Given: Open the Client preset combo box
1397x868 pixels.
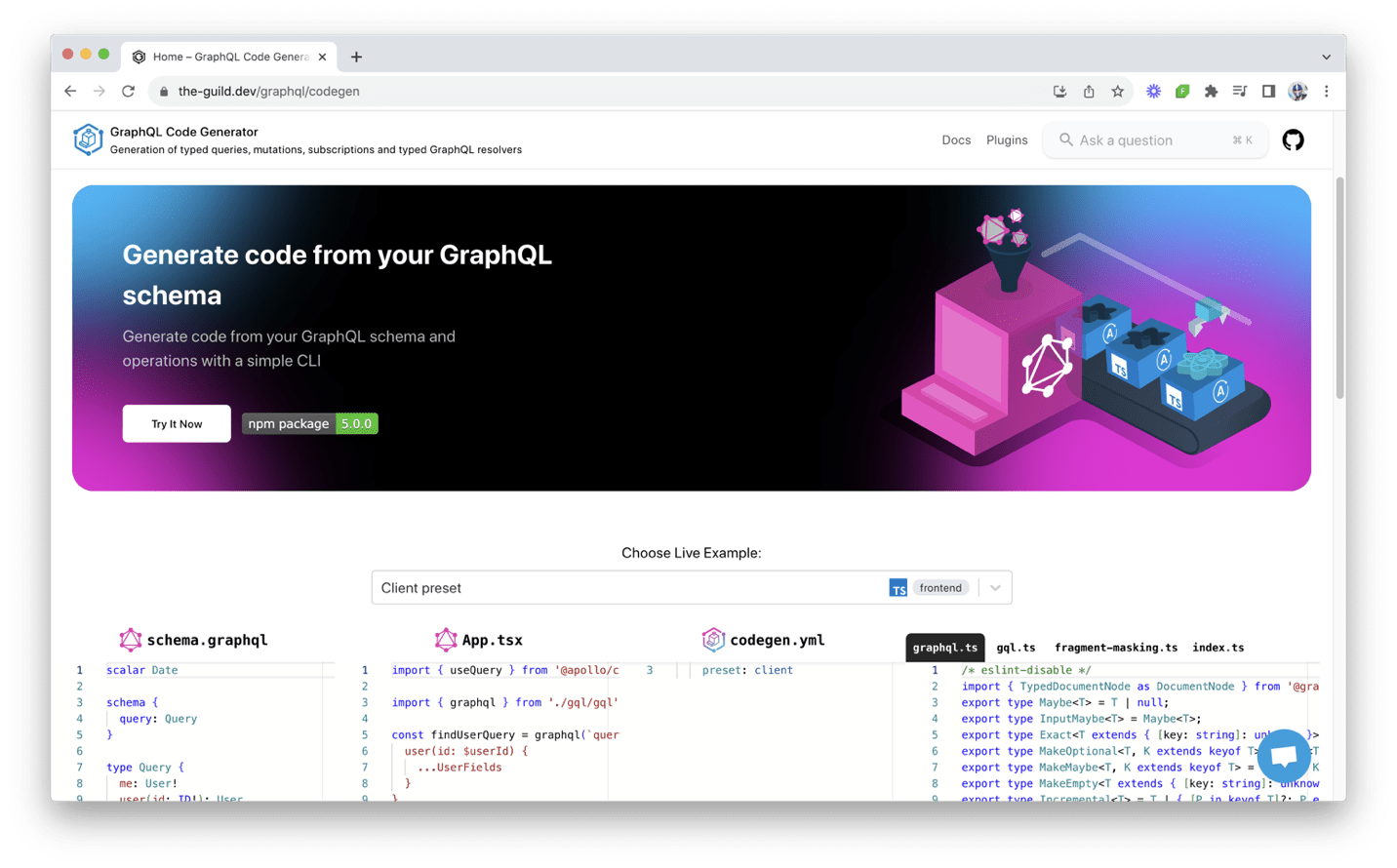Looking at the screenshot, I should (x=692, y=588).
